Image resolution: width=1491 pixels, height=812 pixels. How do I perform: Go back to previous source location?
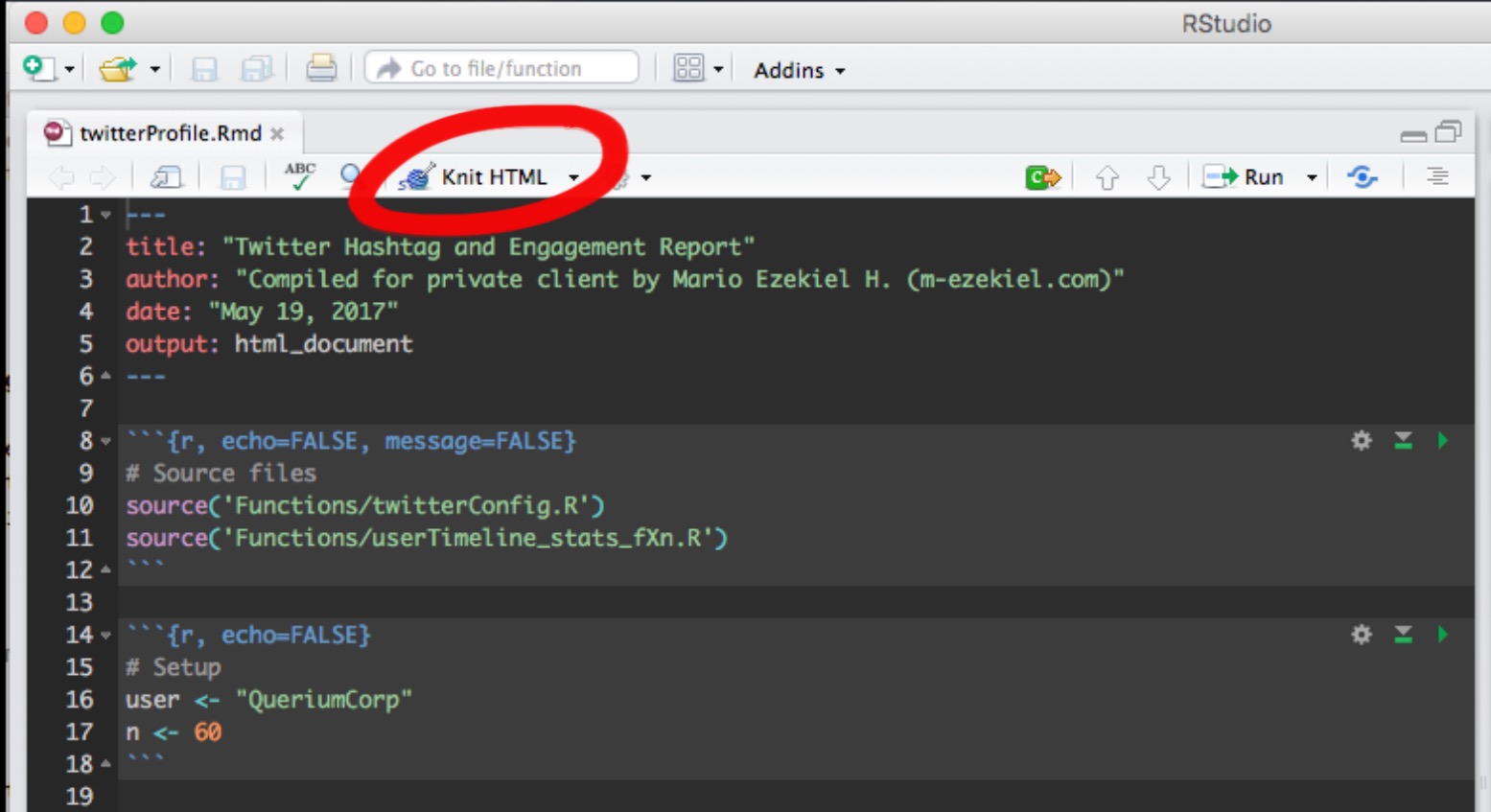click(61, 177)
